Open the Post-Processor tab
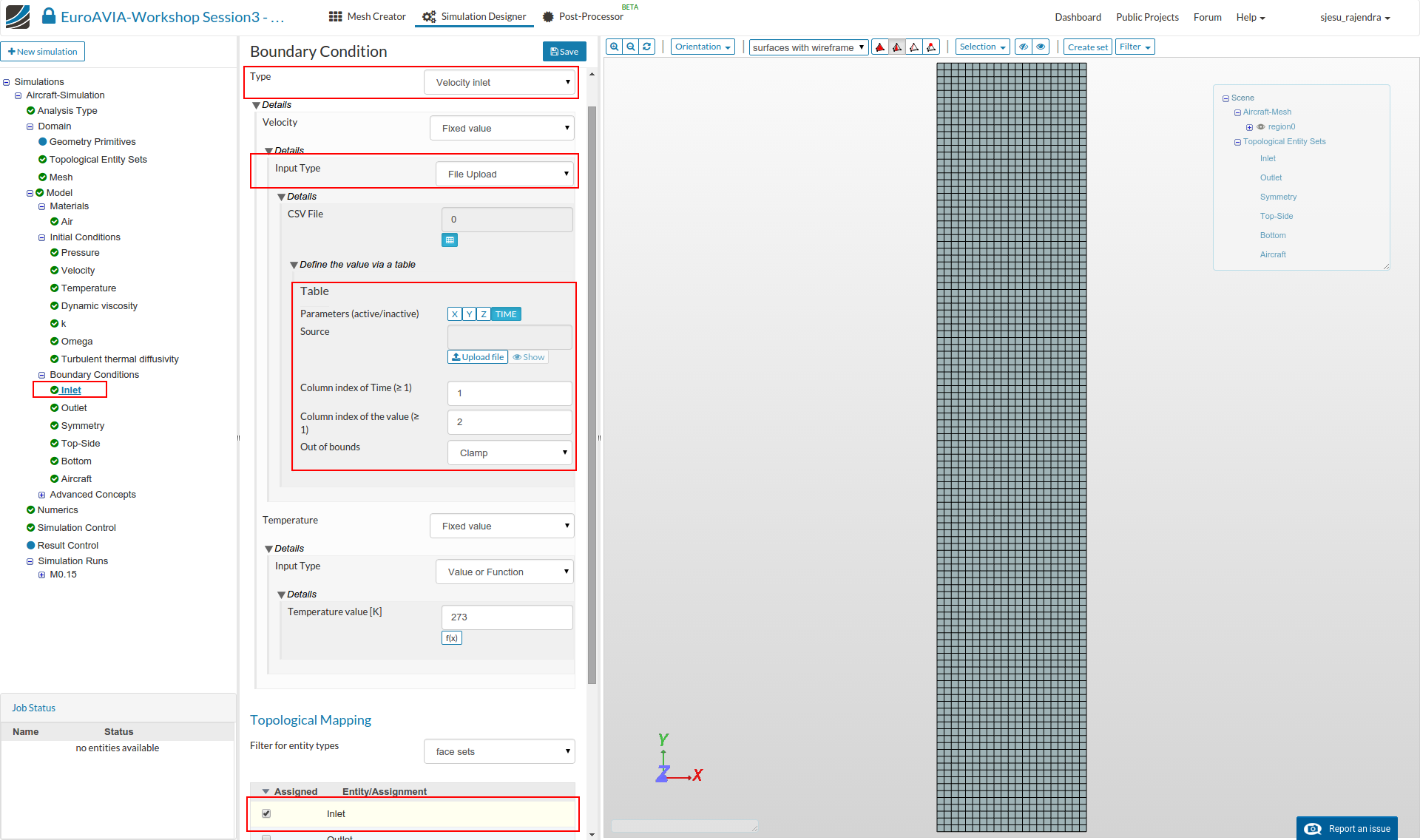1420x840 pixels. [583, 16]
